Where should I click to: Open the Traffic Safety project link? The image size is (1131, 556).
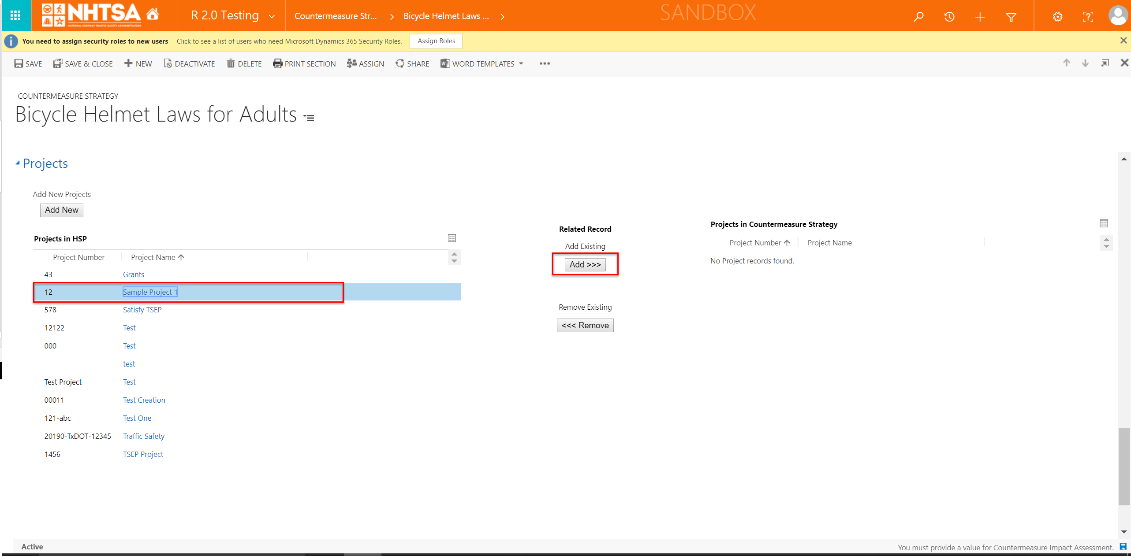coord(143,436)
